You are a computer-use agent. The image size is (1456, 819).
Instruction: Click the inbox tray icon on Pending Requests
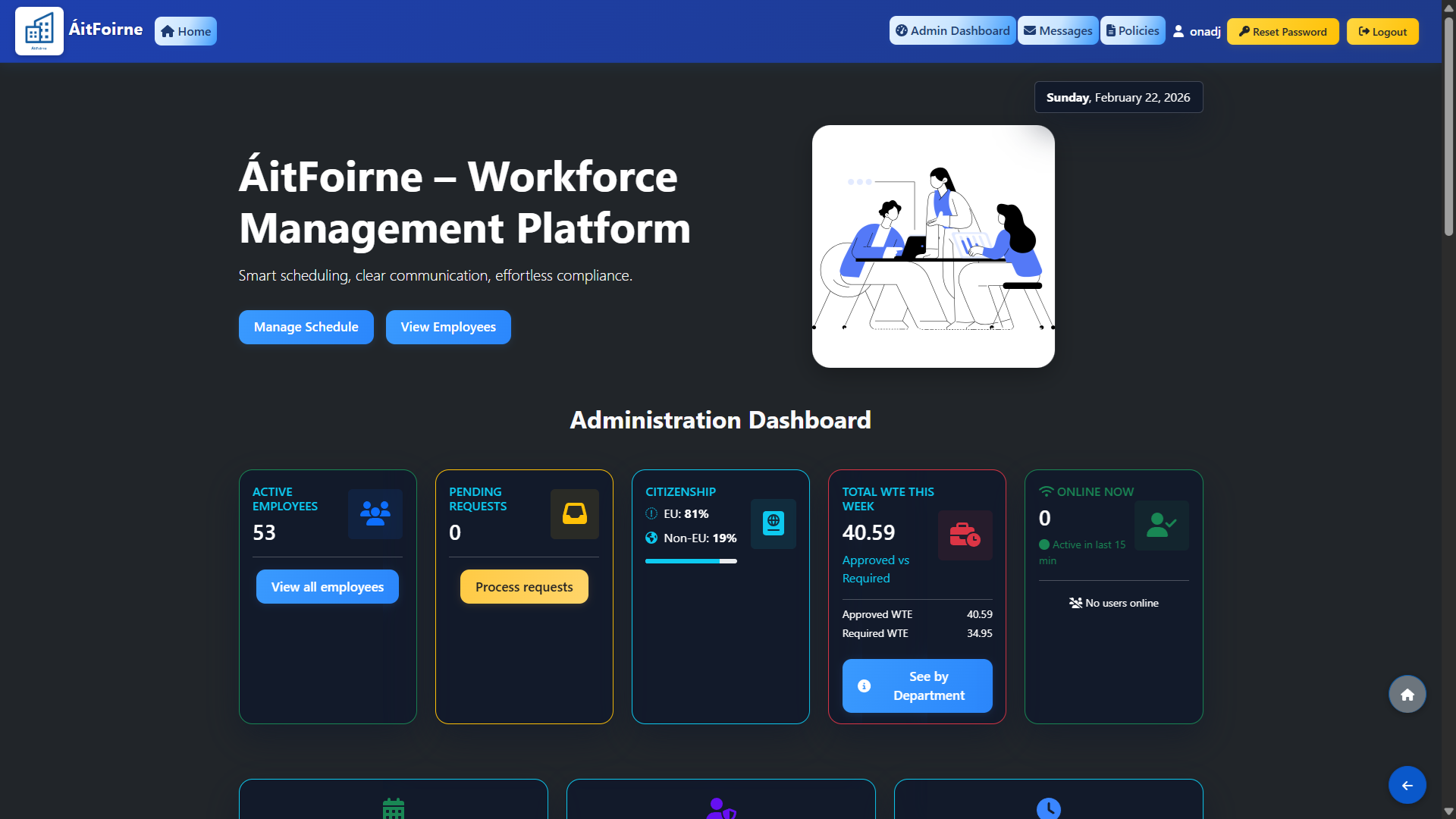574,513
